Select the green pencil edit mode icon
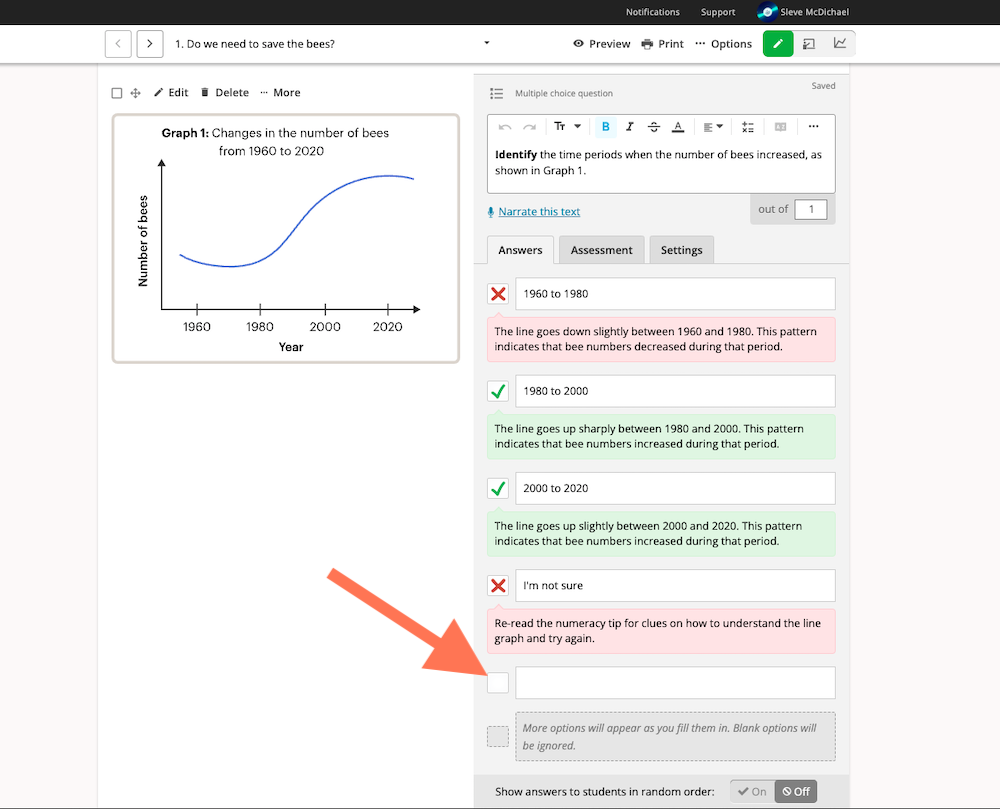1000x809 pixels. pyautogui.click(x=778, y=44)
